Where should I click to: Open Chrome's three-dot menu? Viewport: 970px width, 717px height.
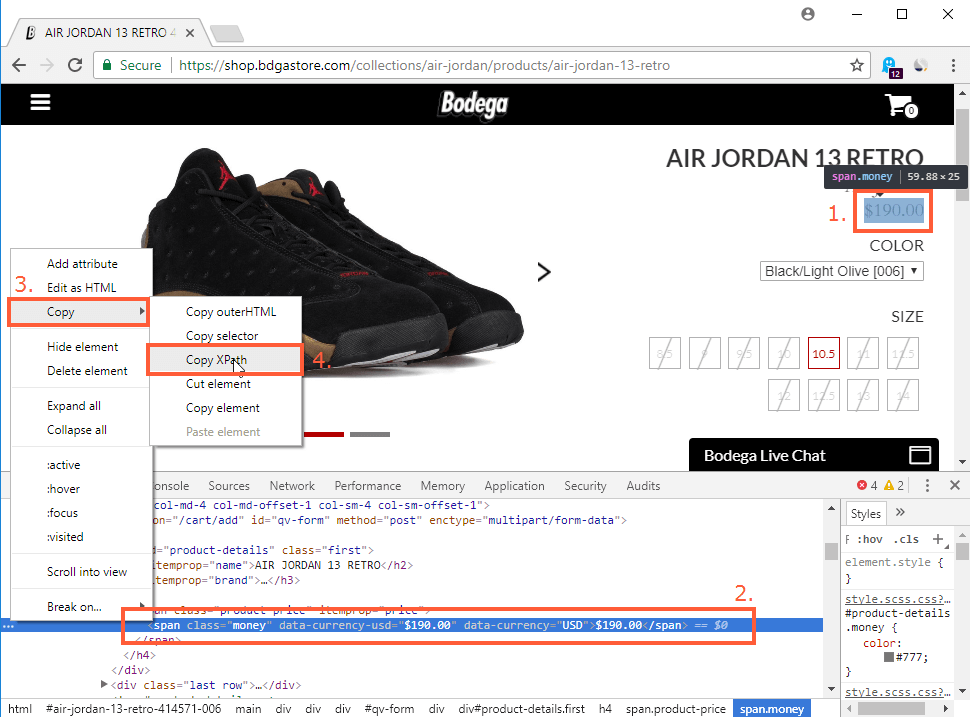point(953,65)
